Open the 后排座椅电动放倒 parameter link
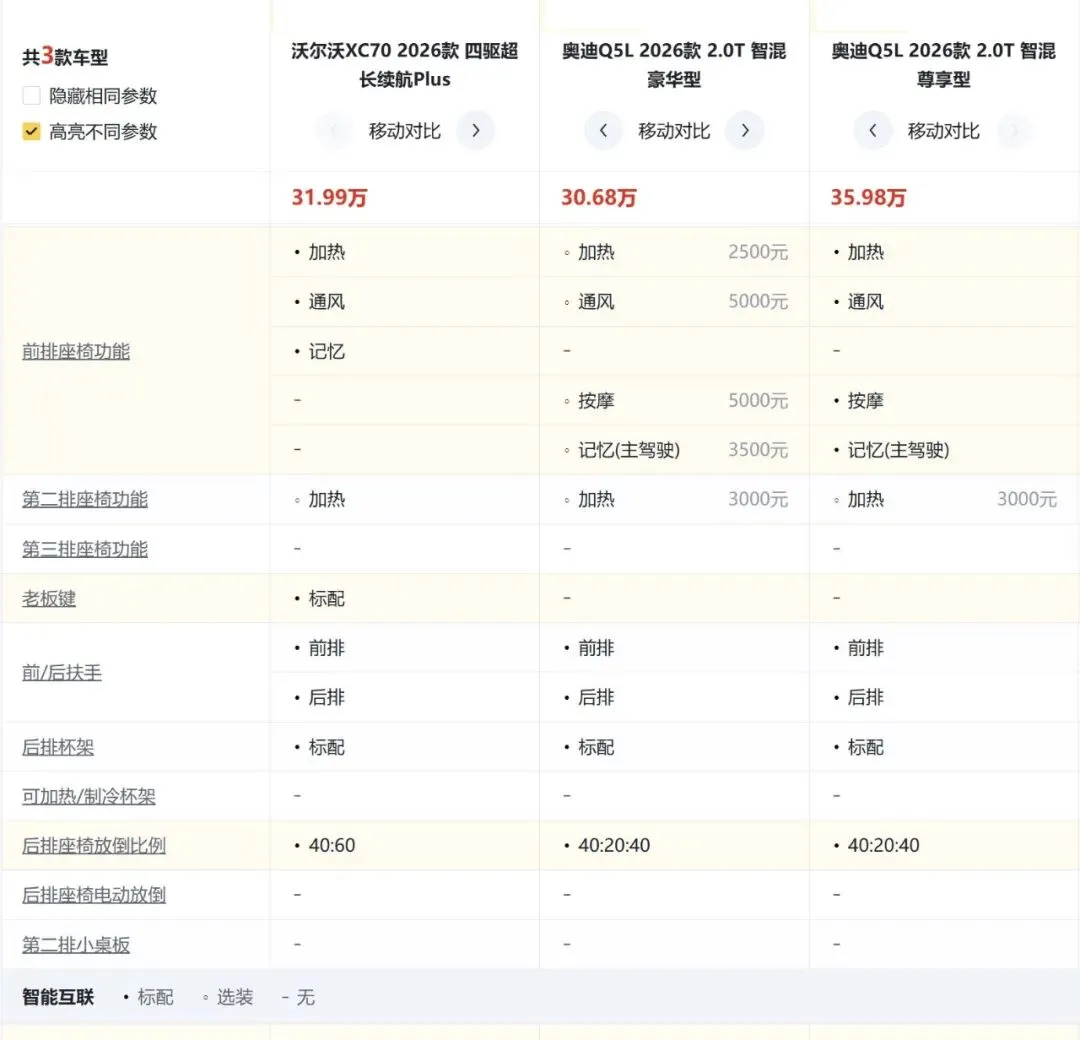This screenshot has height=1040, width=1080. pyautogui.click(x=94, y=895)
